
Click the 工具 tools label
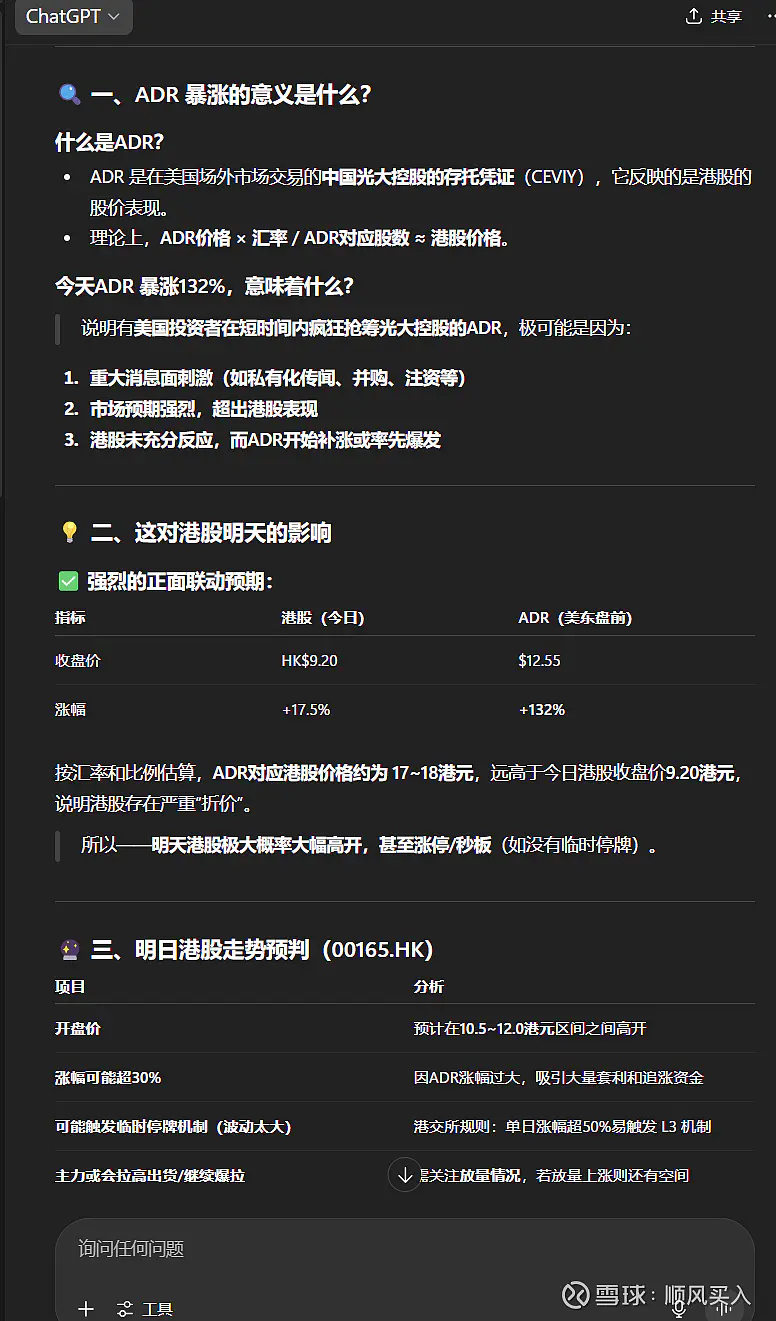(158, 1309)
